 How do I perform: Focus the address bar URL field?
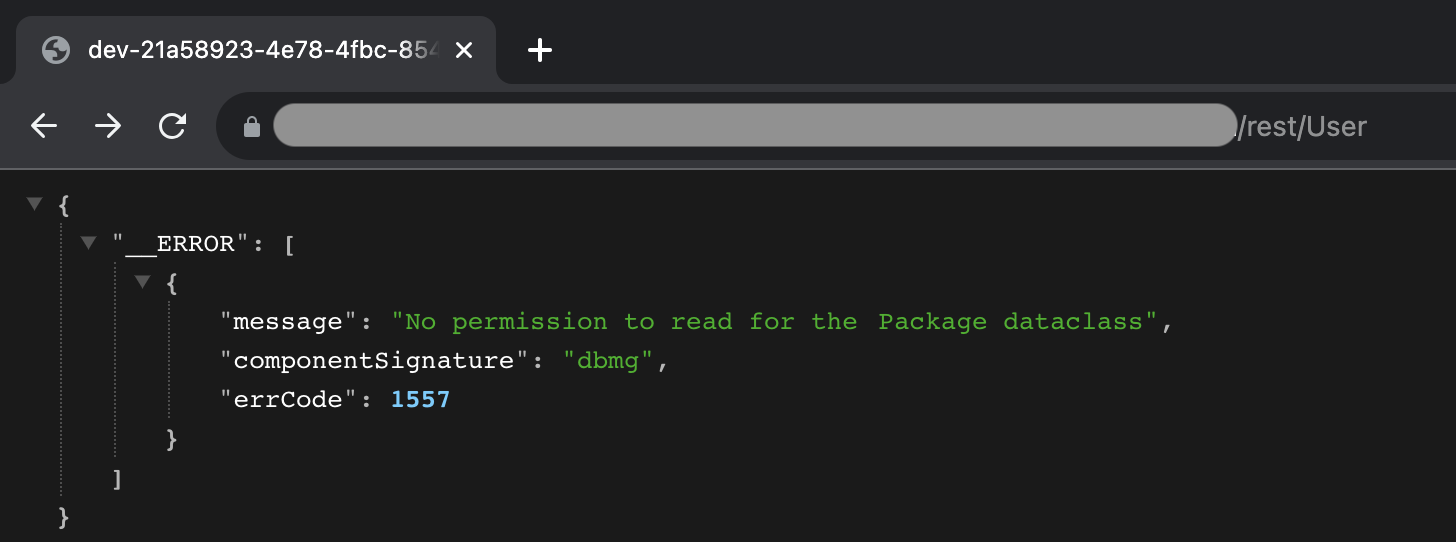pos(830,126)
